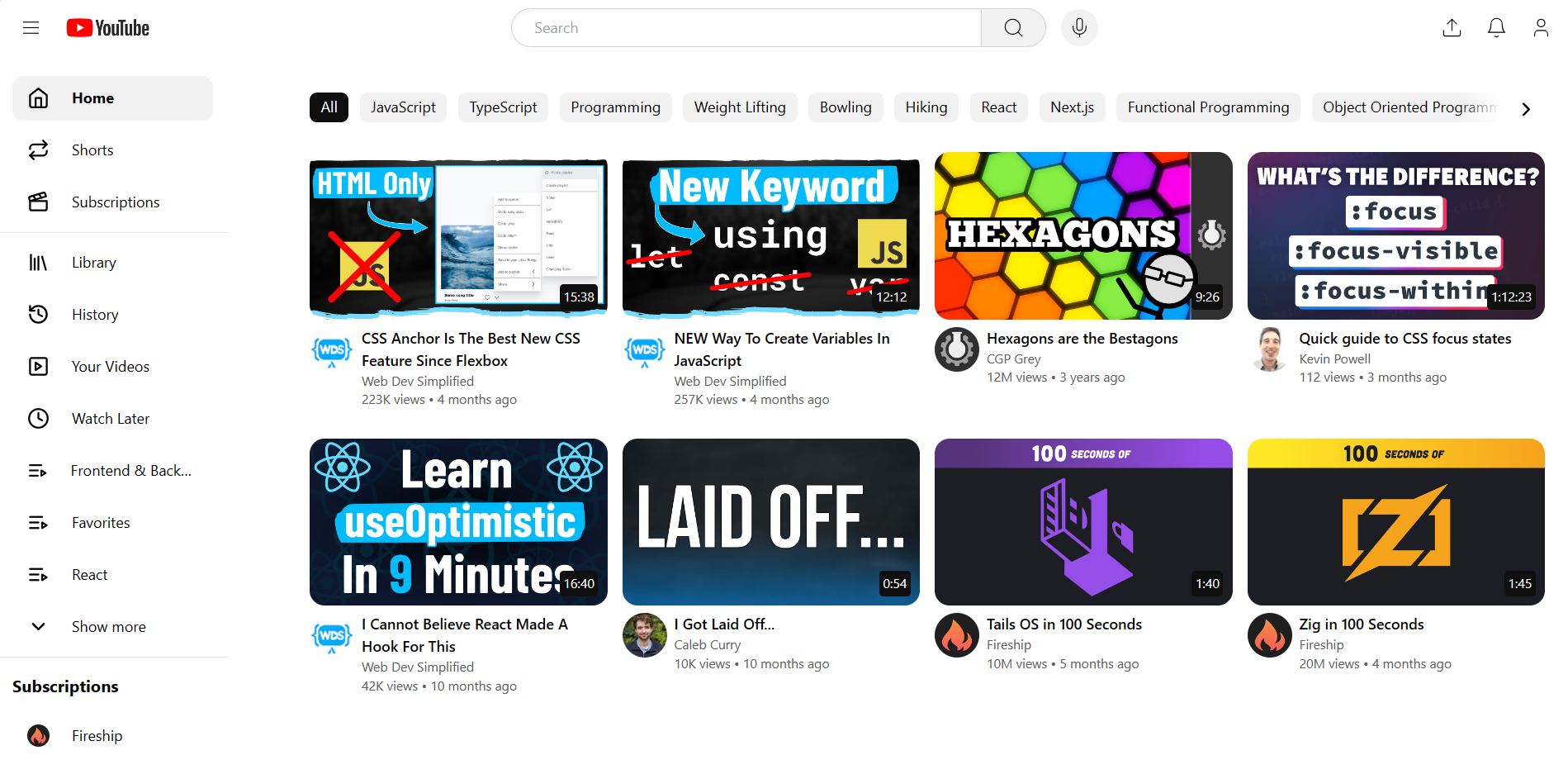The image size is (1568, 774).
Task: Open NEW Way To Create Variables title
Action: coord(782,350)
